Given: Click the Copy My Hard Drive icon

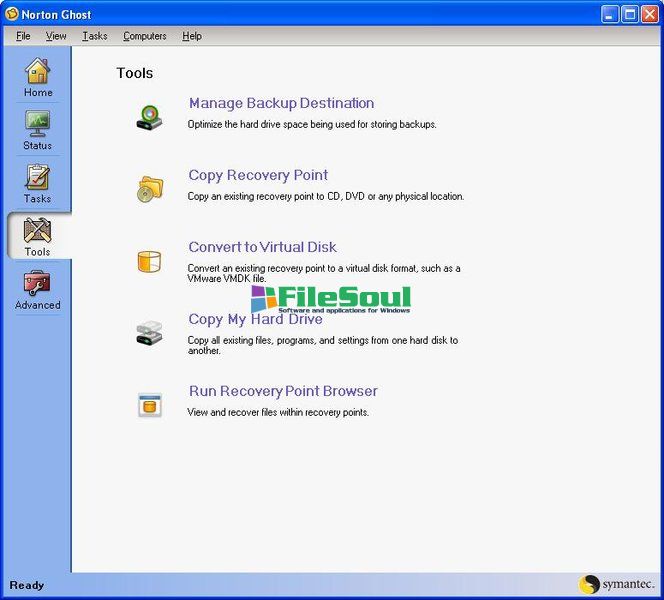Looking at the screenshot, I should (149, 333).
